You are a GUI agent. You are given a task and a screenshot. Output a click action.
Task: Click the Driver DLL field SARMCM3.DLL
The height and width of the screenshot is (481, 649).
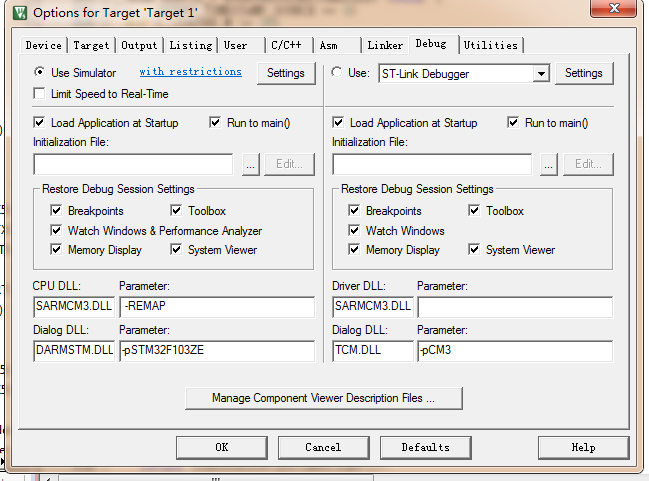coord(373,307)
